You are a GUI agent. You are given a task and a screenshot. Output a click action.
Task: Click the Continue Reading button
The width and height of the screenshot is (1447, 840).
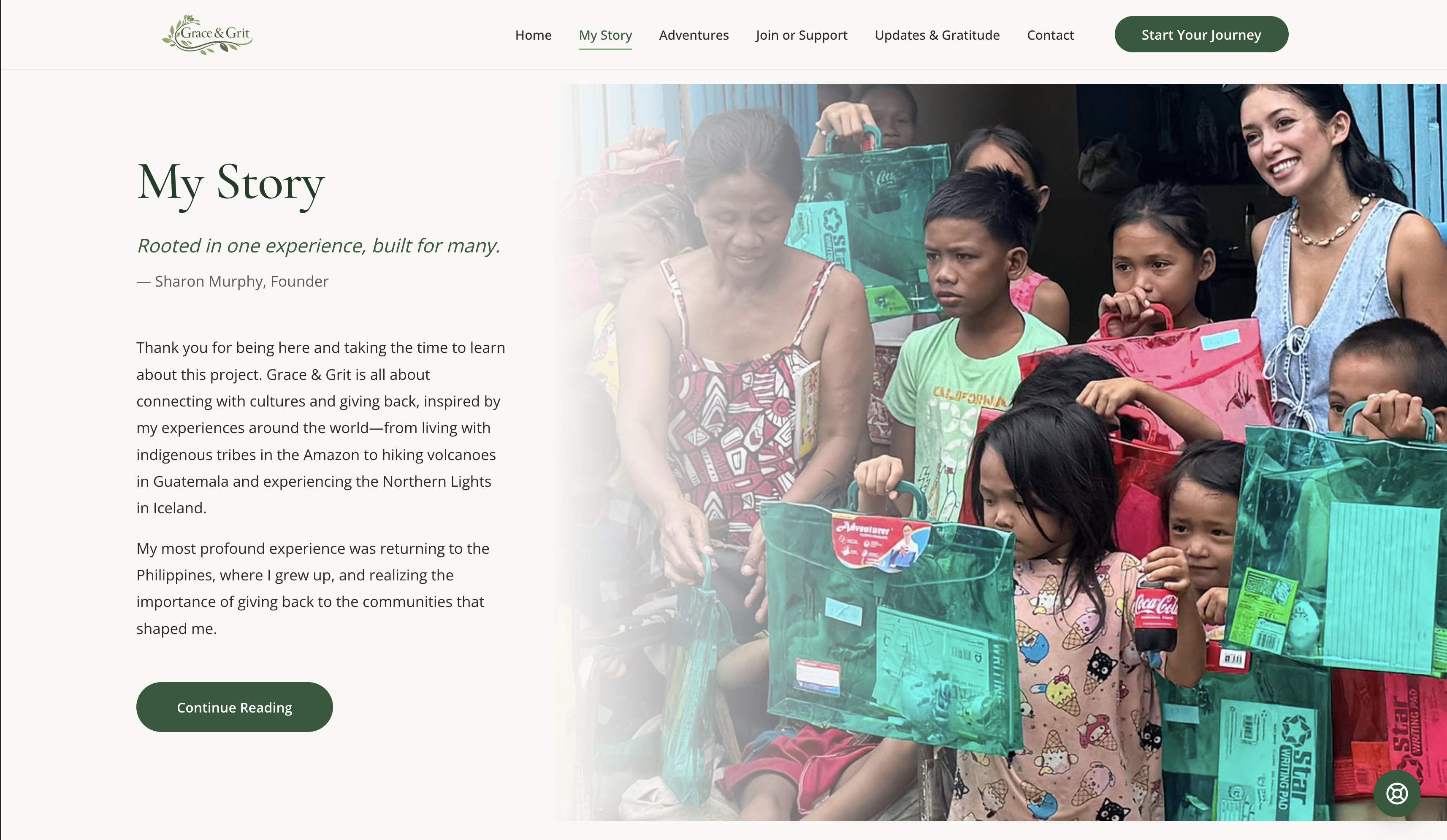point(234,707)
